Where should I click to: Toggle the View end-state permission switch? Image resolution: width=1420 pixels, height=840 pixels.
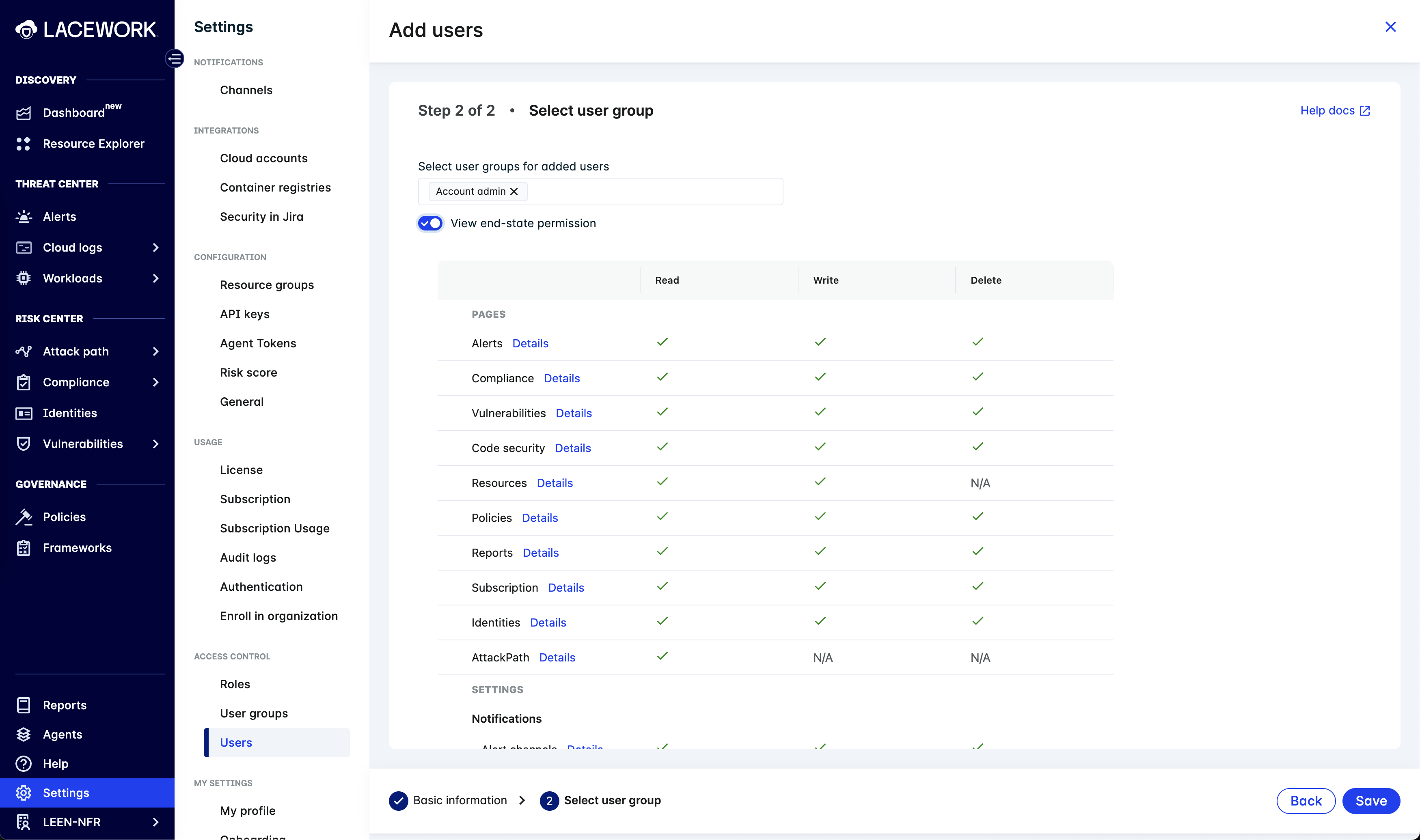(430, 223)
